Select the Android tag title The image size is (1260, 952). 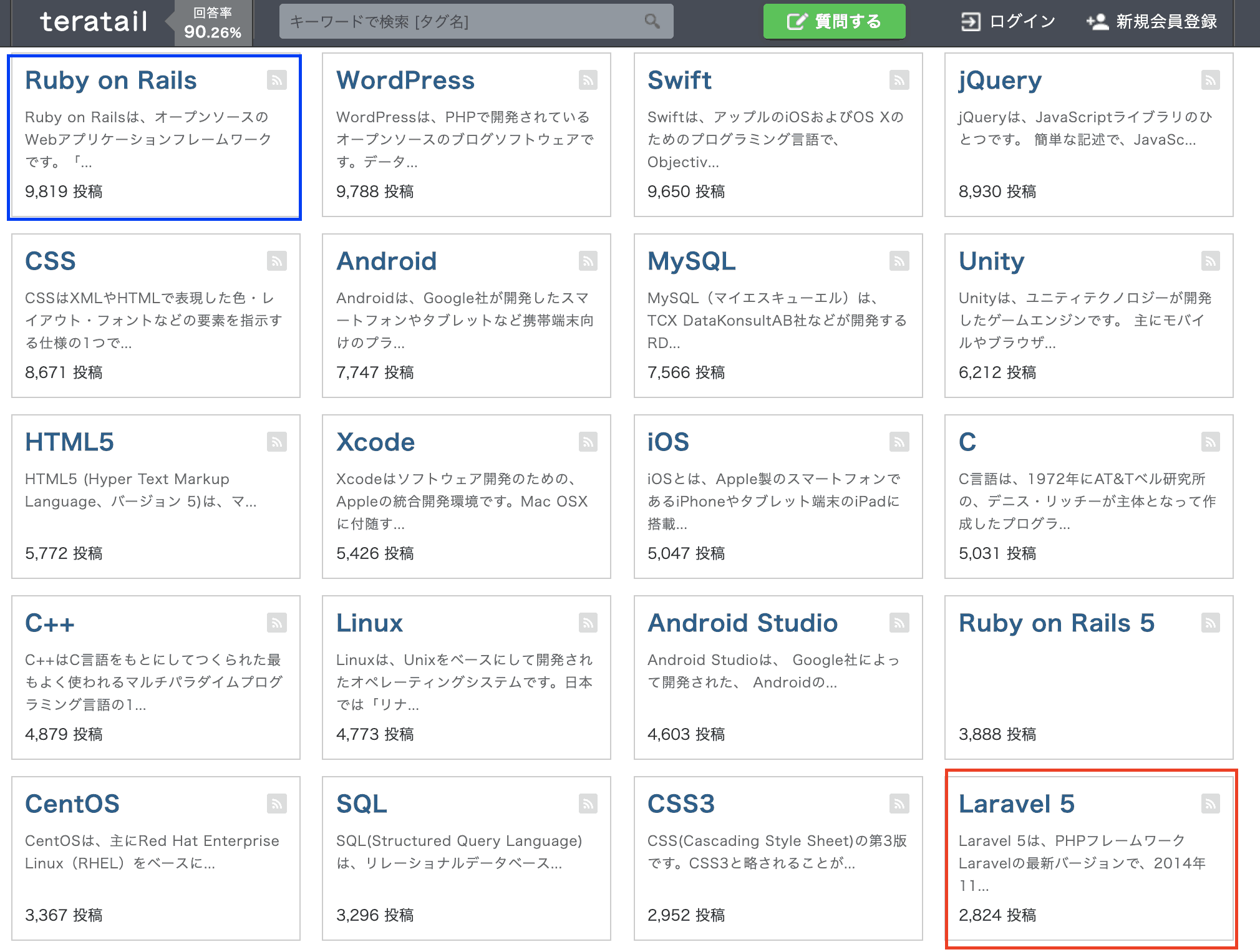tap(387, 261)
